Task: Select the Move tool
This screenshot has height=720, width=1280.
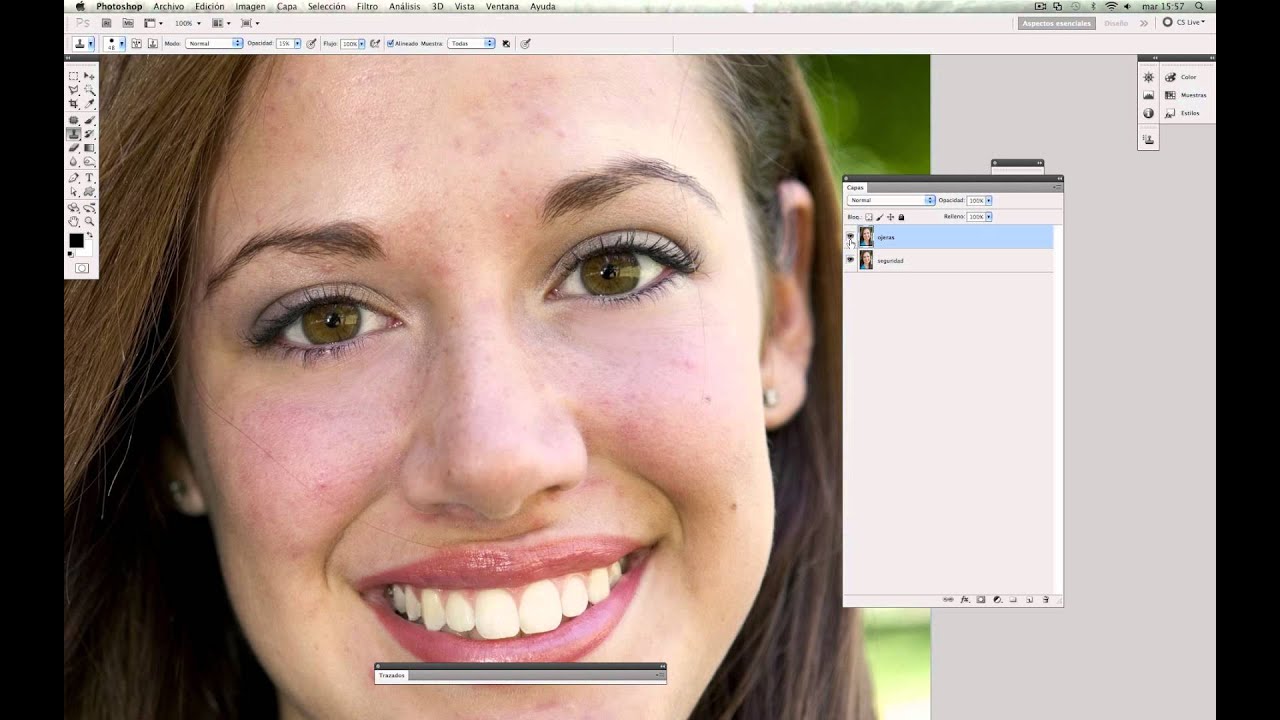Action: coord(90,76)
